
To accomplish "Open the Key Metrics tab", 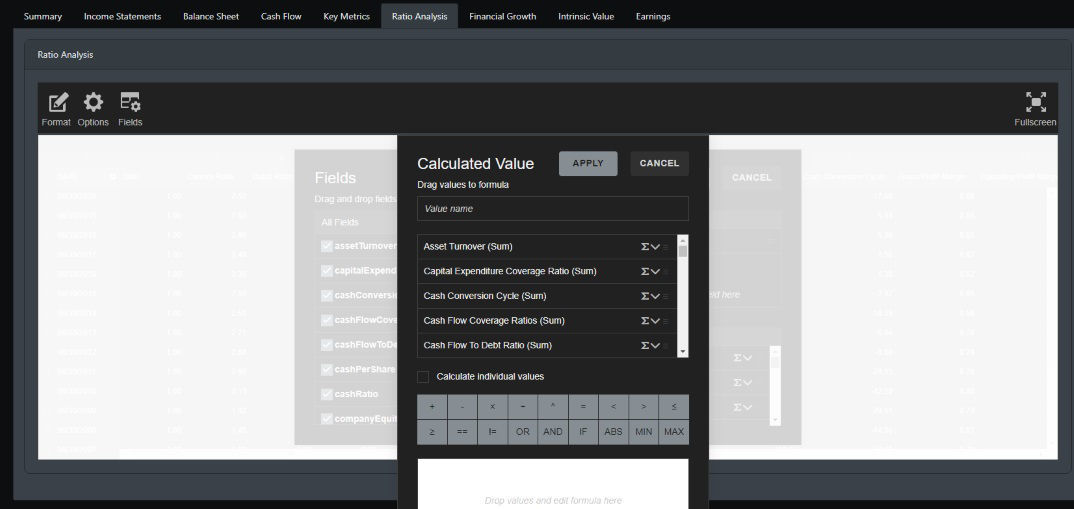I will [x=347, y=16].
